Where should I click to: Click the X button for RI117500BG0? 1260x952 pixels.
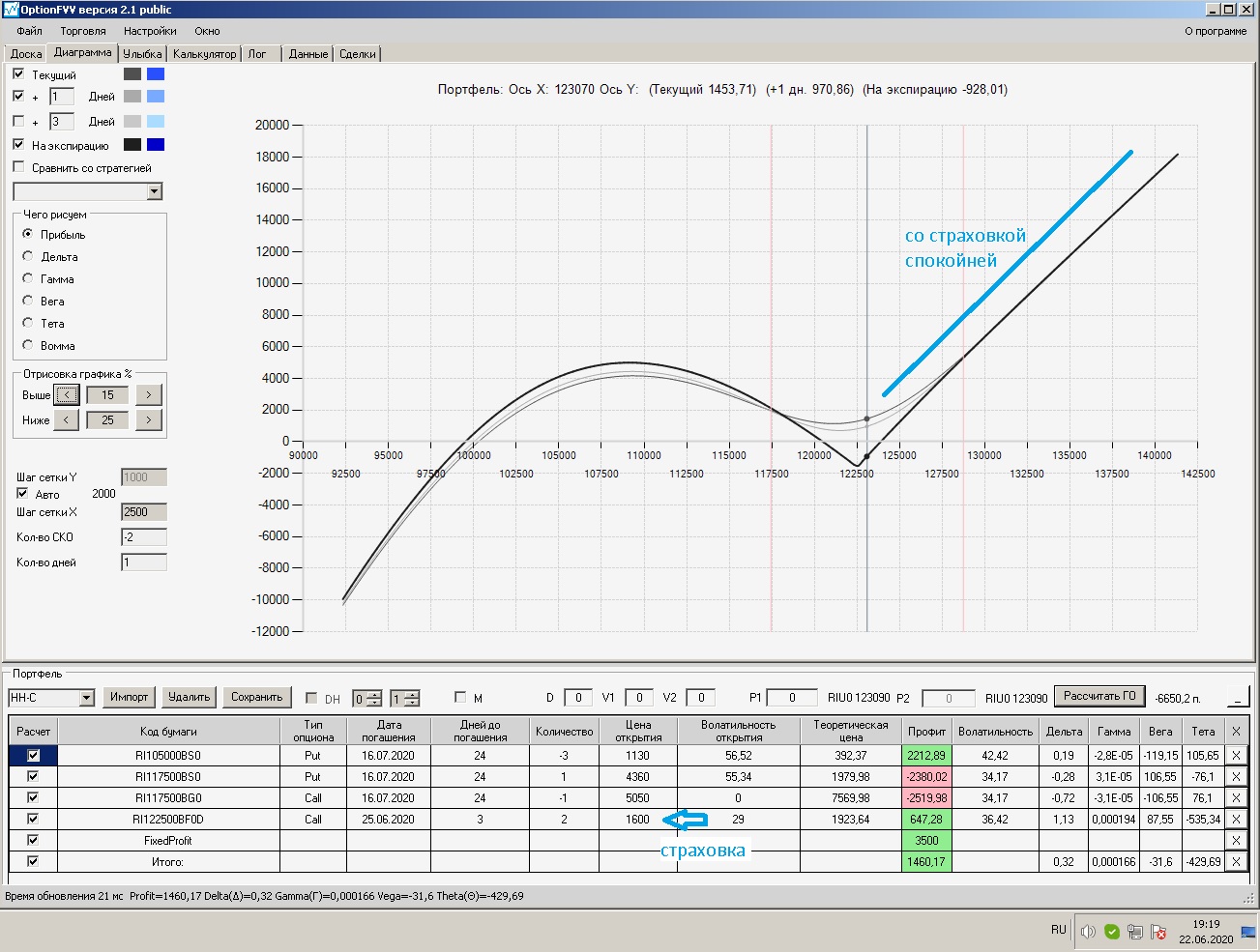tap(1235, 798)
